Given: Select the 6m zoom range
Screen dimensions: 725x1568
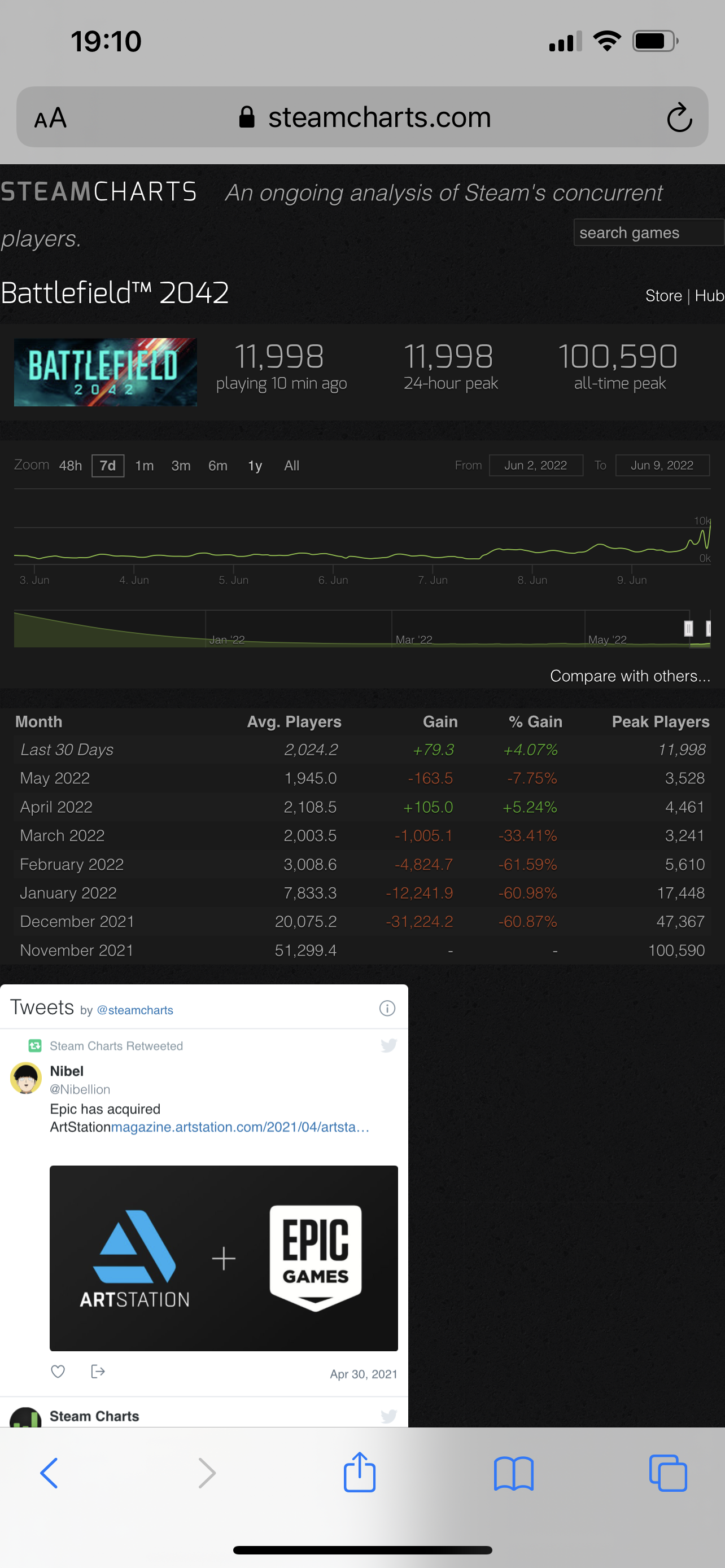Looking at the screenshot, I should (x=218, y=466).
